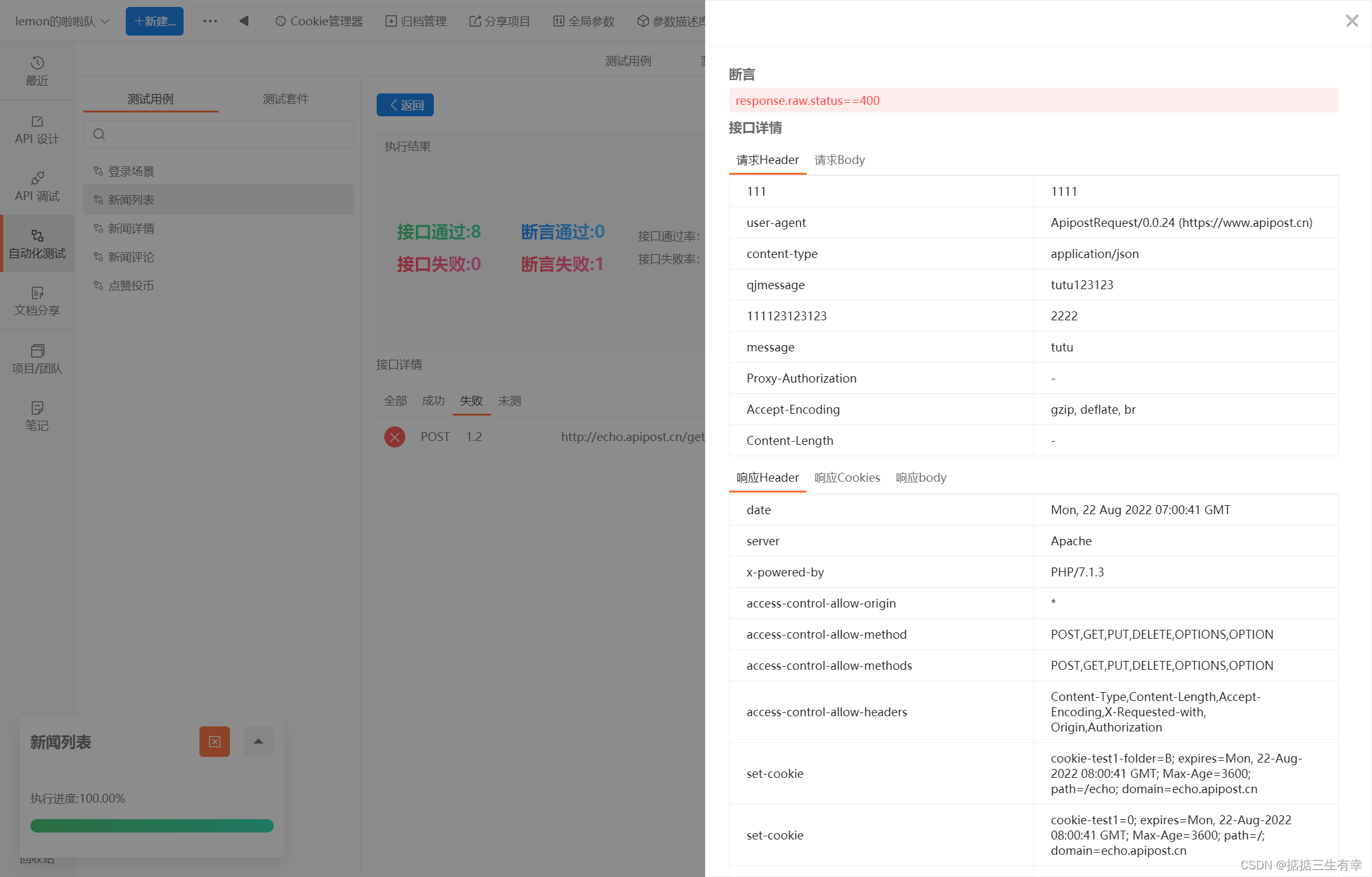1372x877 pixels.
Task: Open the 新闻详情 test case
Action: pyautogui.click(x=219, y=228)
